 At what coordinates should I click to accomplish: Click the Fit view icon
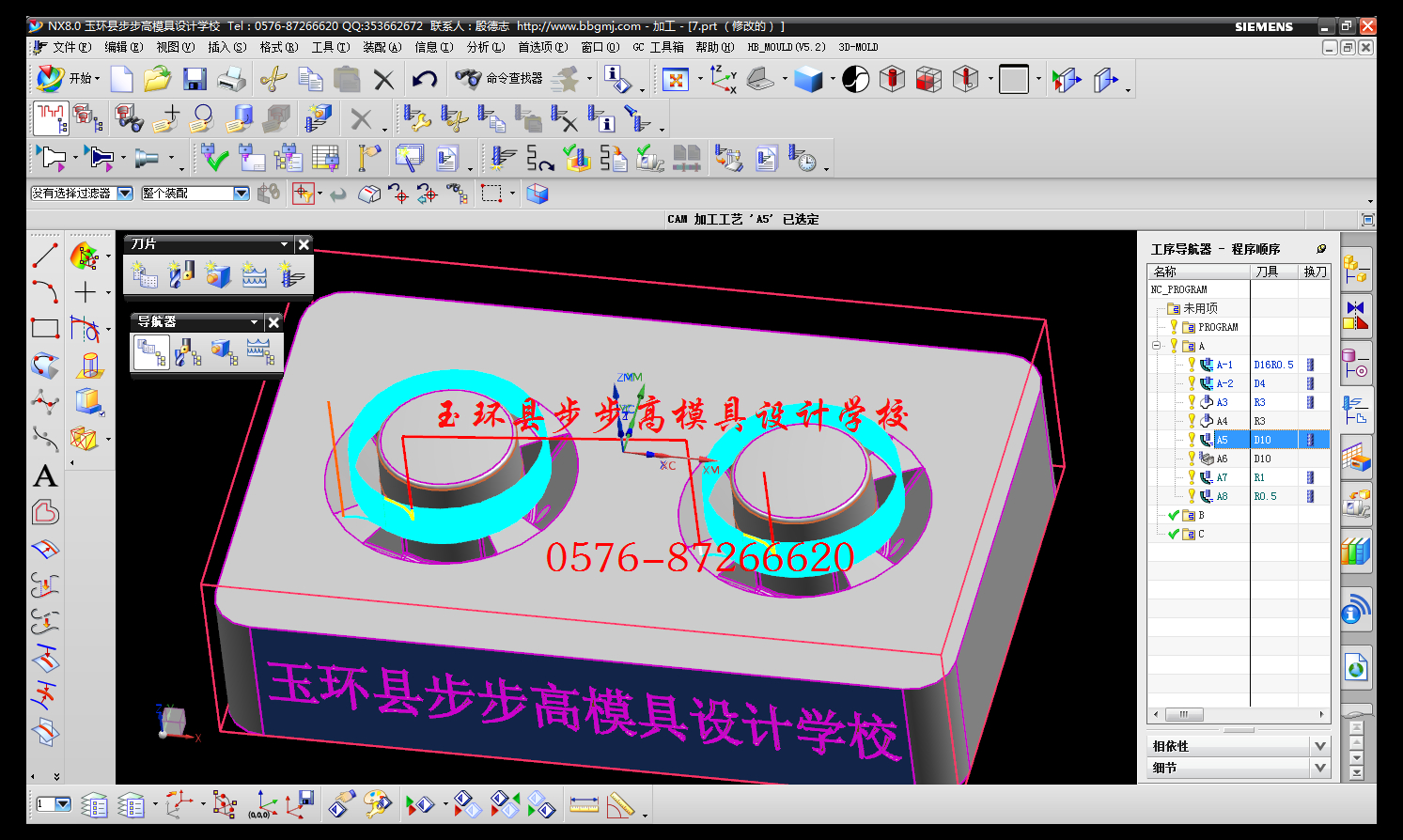pyautogui.click(x=676, y=79)
